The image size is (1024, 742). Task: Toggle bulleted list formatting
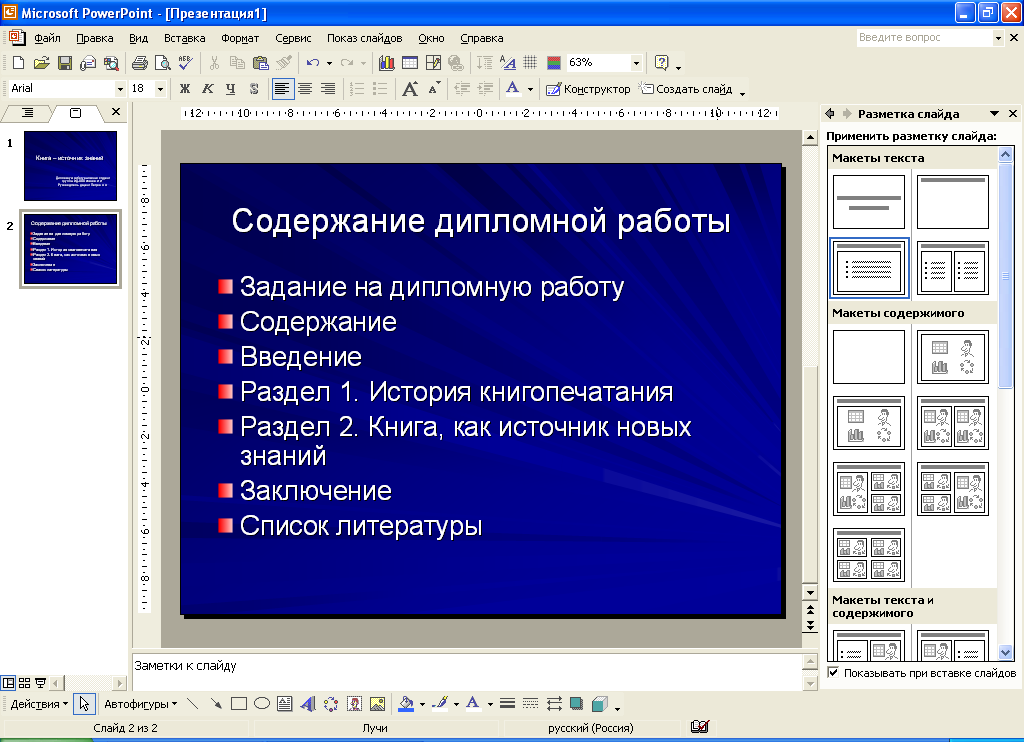[380, 89]
